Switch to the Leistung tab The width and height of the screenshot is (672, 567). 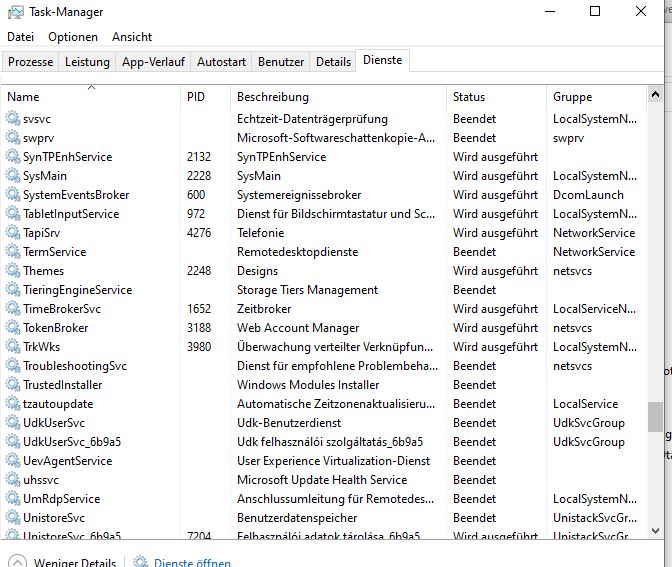coord(87,62)
